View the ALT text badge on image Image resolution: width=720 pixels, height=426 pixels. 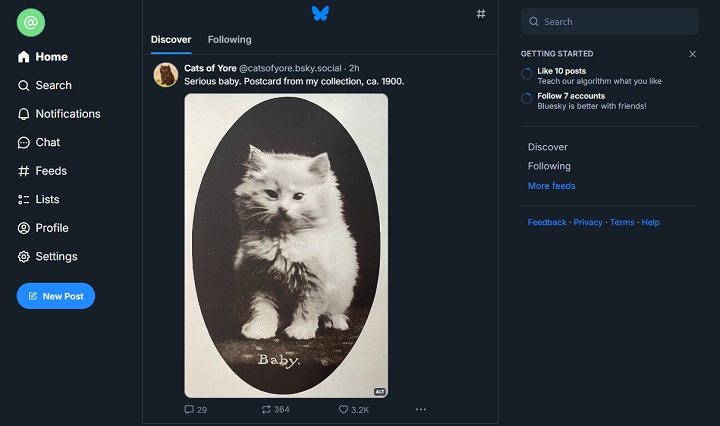[x=380, y=392]
